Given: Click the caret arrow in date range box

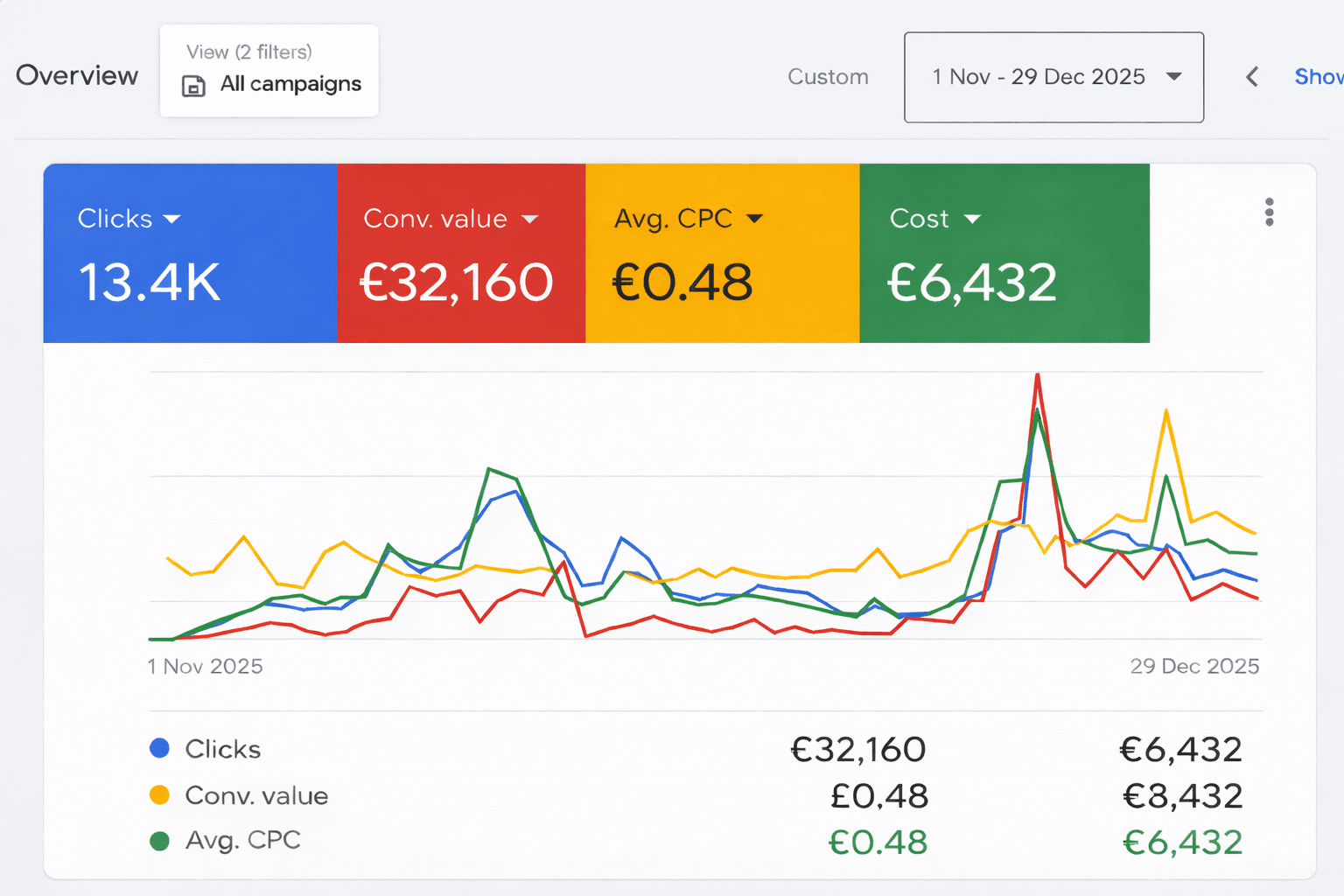Looking at the screenshot, I should pyautogui.click(x=1174, y=77).
